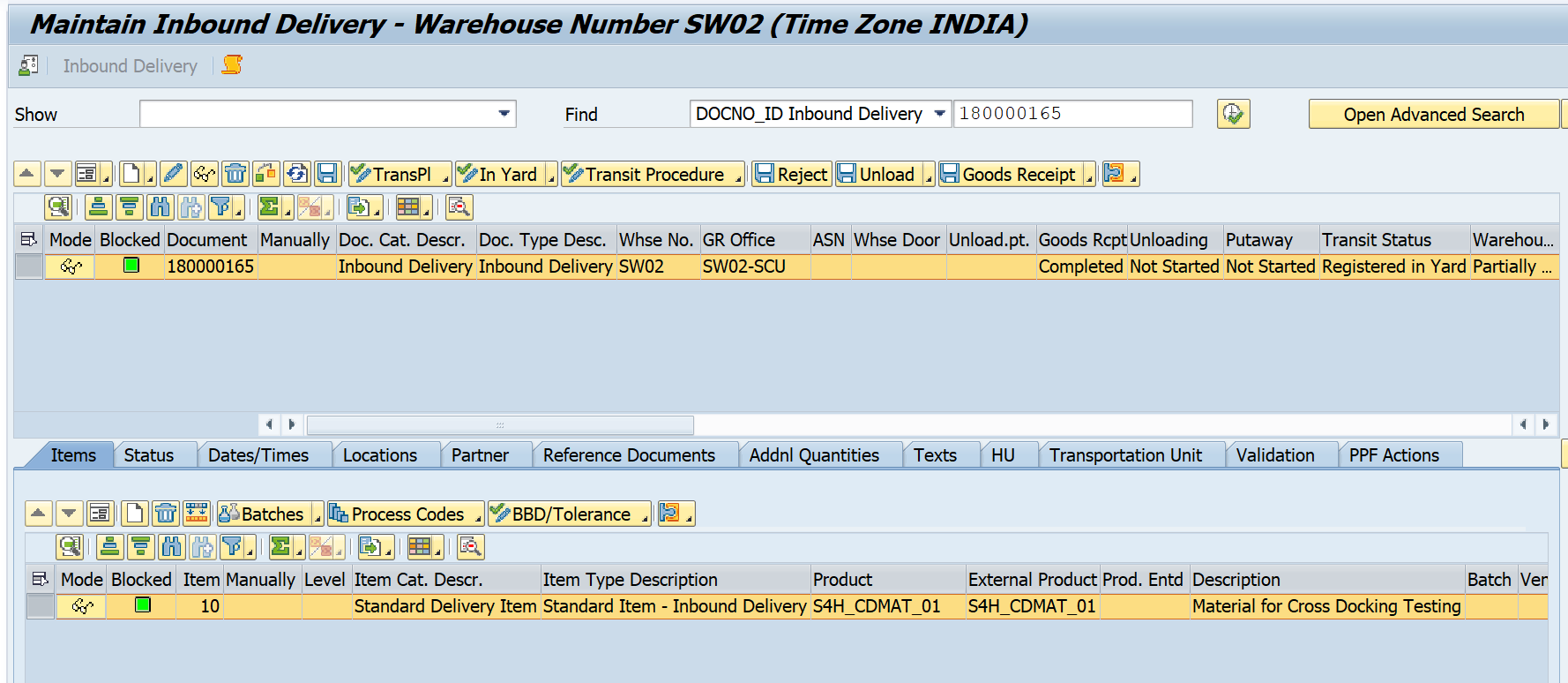Sort ascending in items grid toolbar

click(x=109, y=547)
